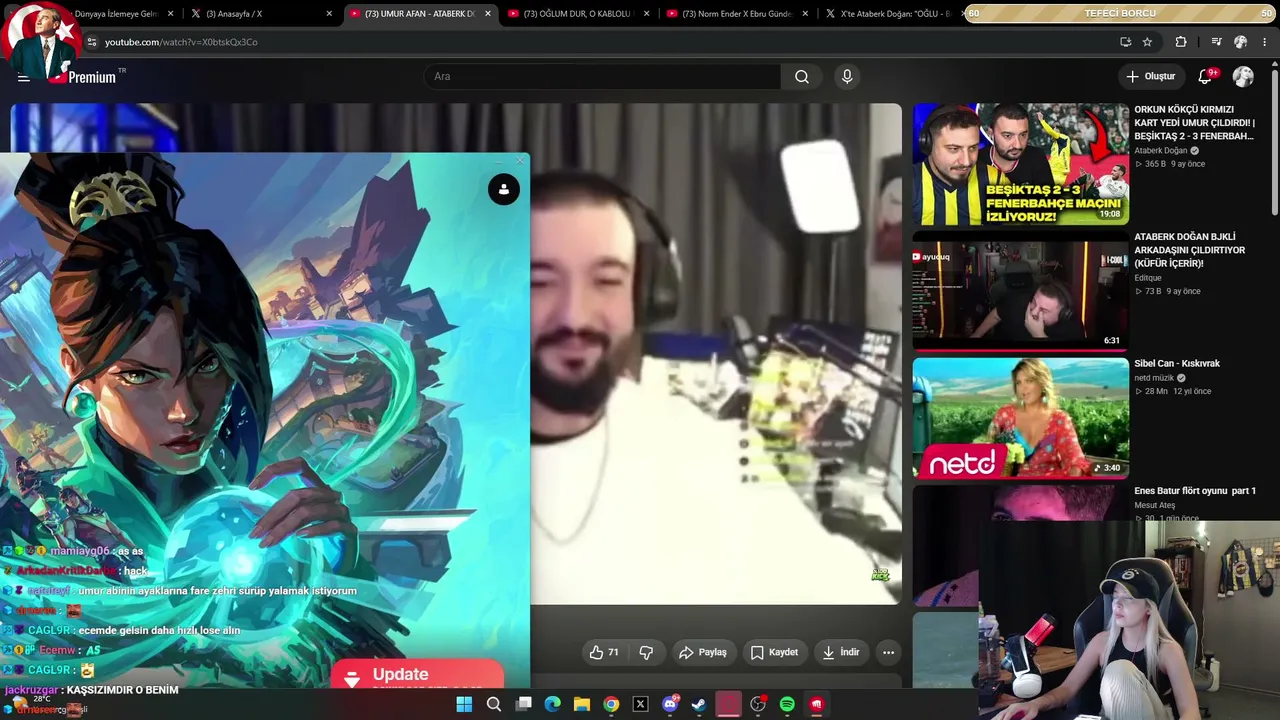Image resolution: width=1280 pixels, height=720 pixels.
Task: Click chat message 'ecemde gelsin daha hızlı lose alın'
Action: click(x=159, y=631)
